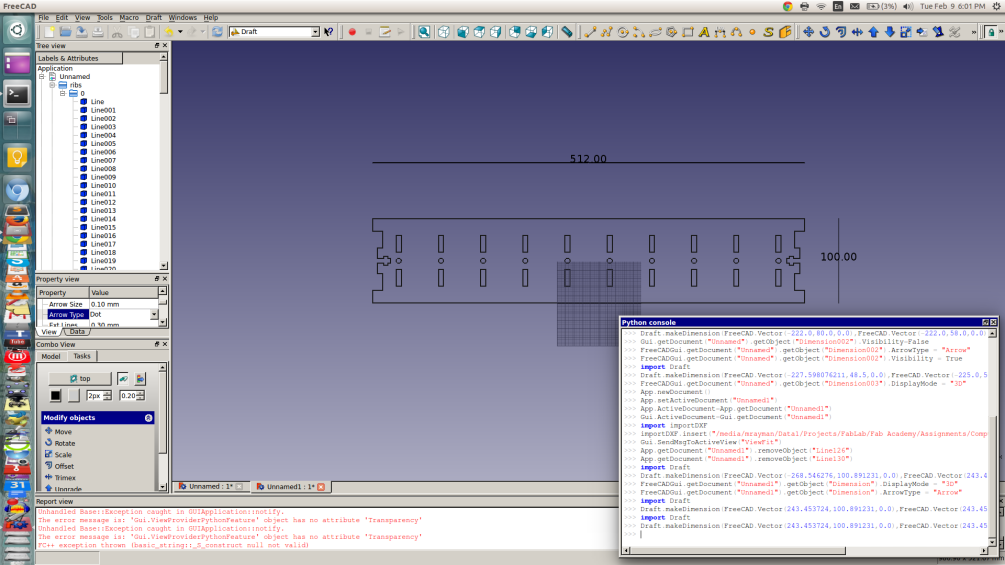The image size is (1005, 565).
Task: Collapse the Modify objects section
Action: (148, 417)
